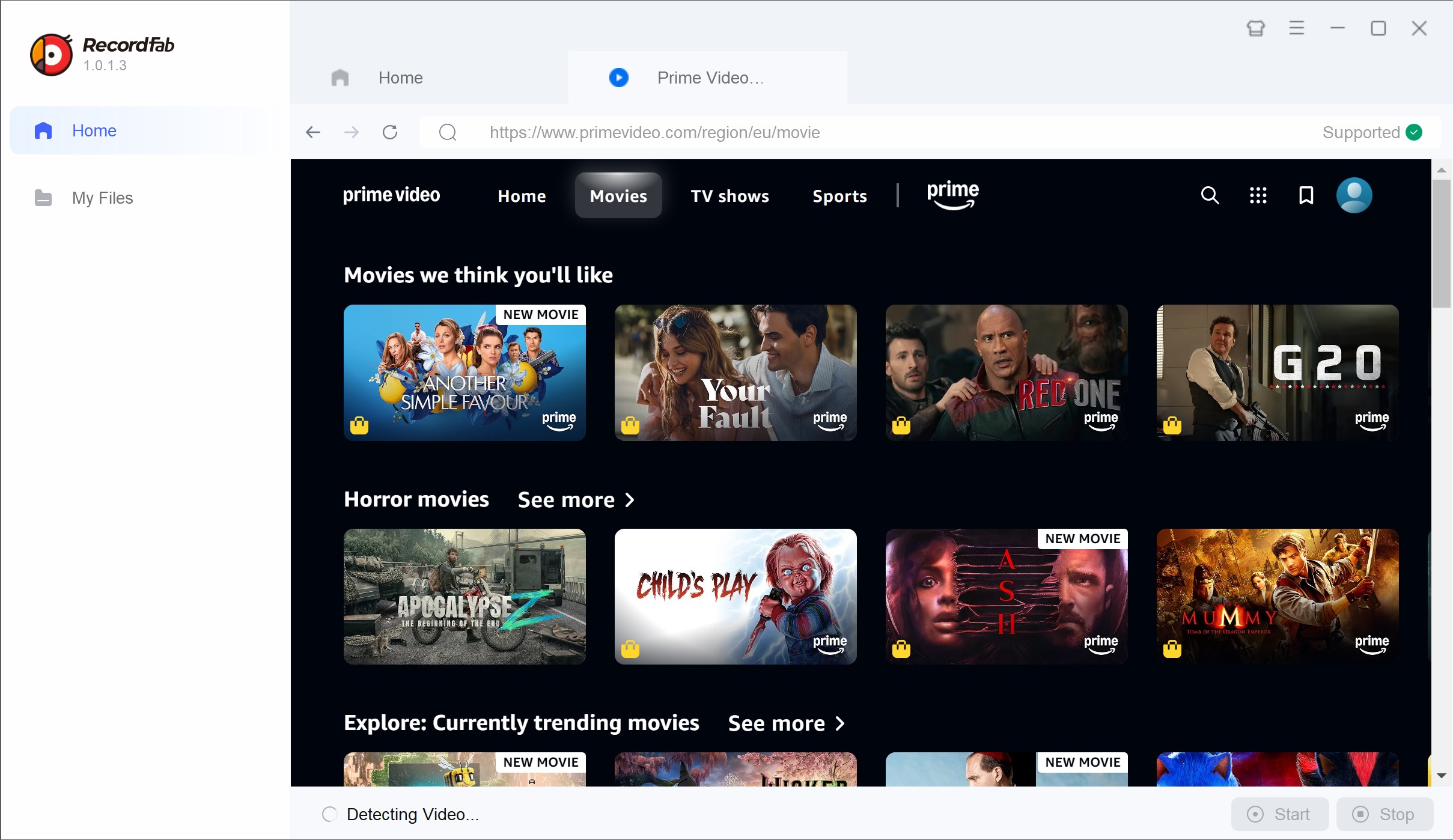This screenshot has width=1453, height=840.
Task: Open Home in Prime Video navigation
Action: tap(522, 196)
